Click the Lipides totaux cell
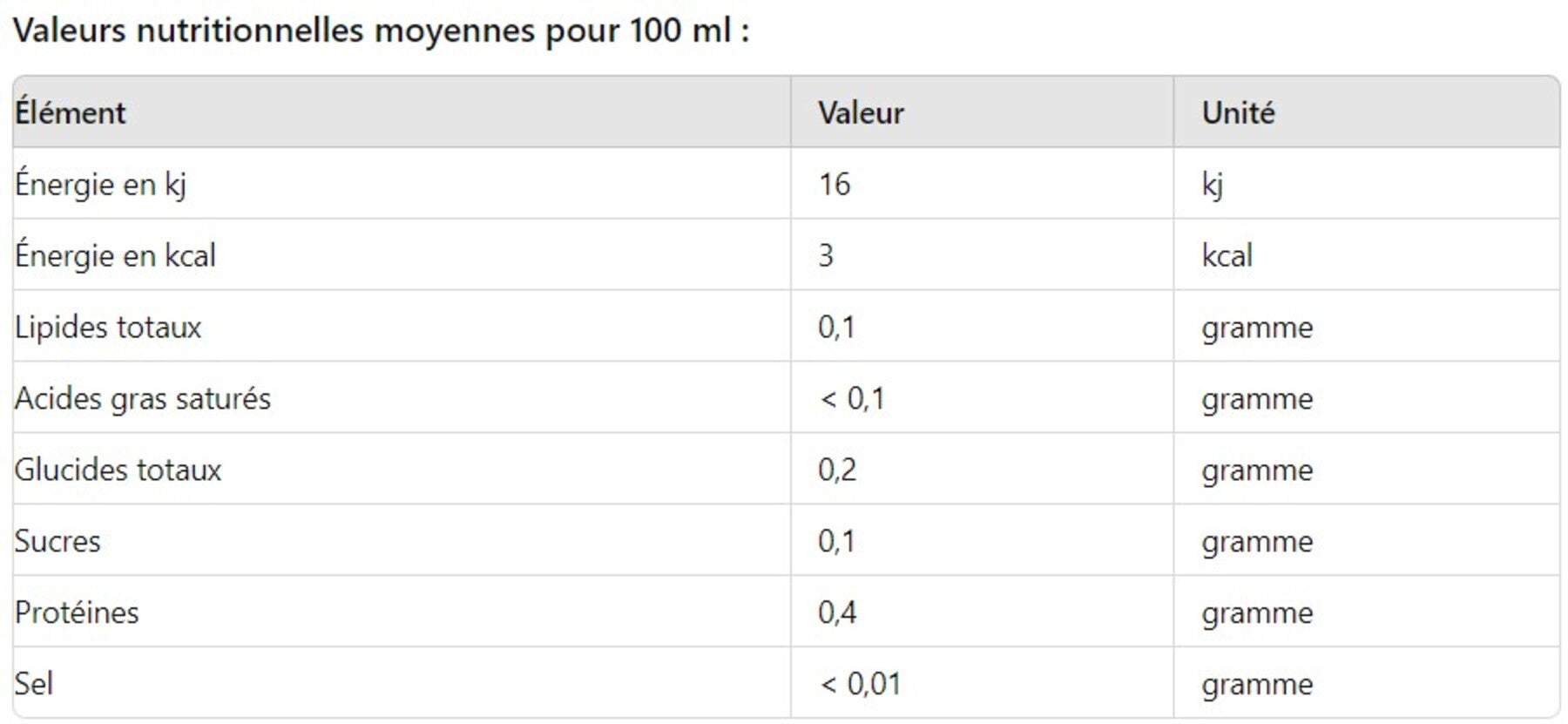The width and height of the screenshot is (1568, 724). click(108, 328)
